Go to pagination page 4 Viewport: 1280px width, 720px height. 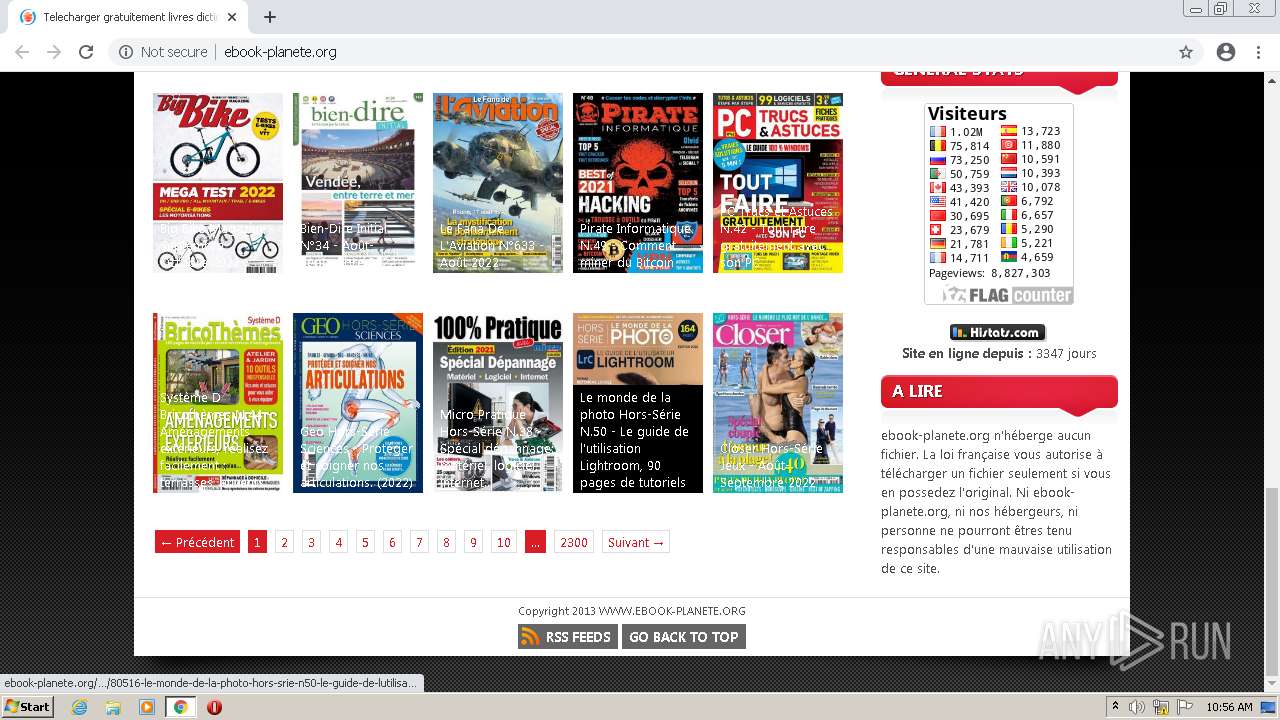tap(338, 542)
